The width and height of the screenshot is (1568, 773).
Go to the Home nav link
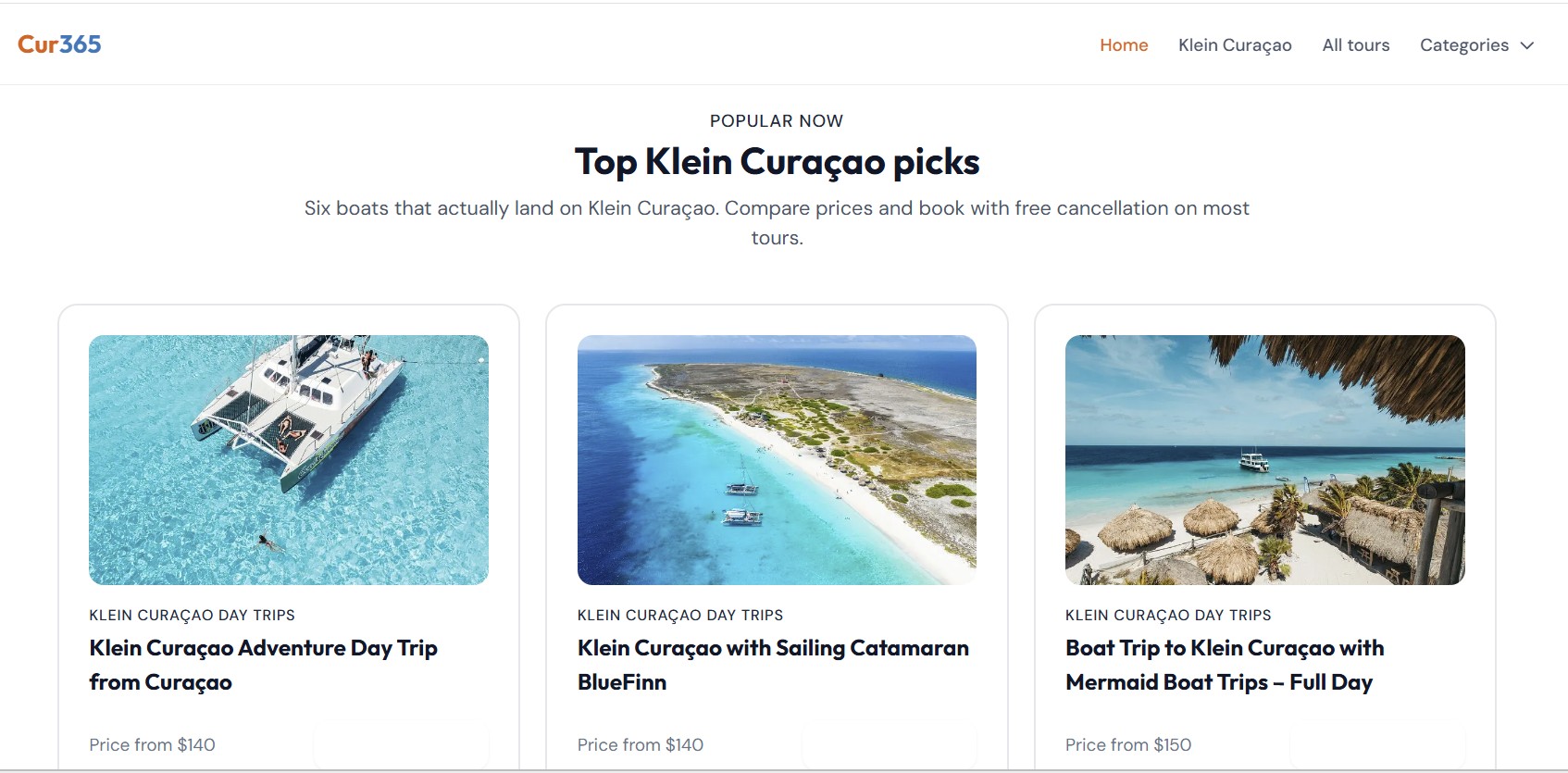[1124, 45]
